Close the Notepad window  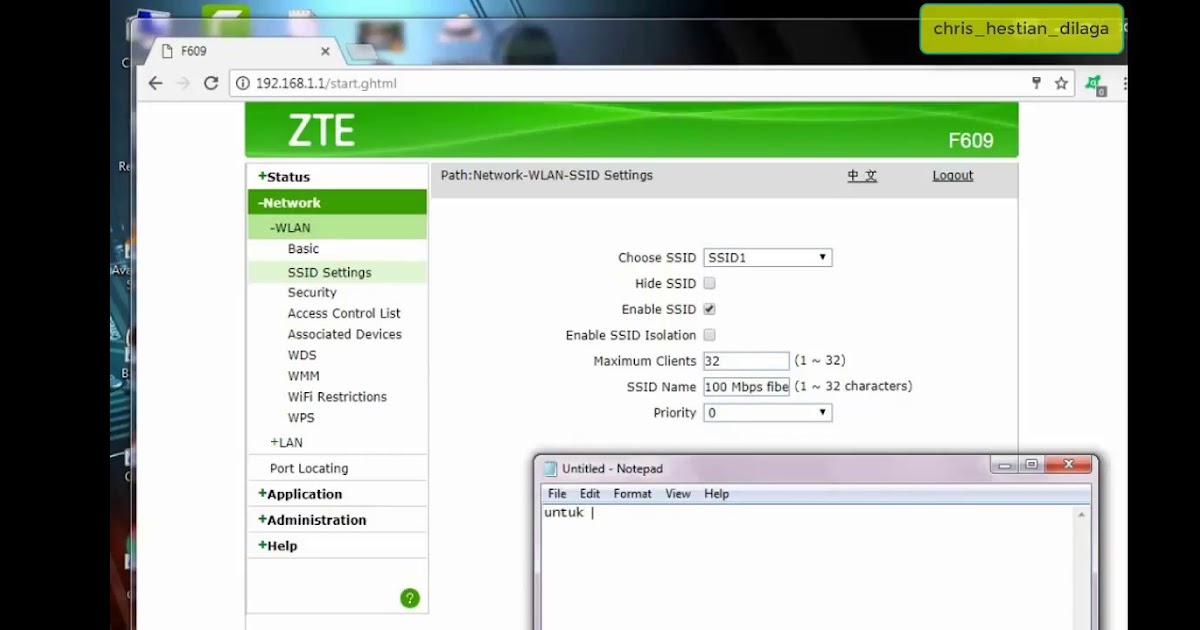click(x=1068, y=465)
